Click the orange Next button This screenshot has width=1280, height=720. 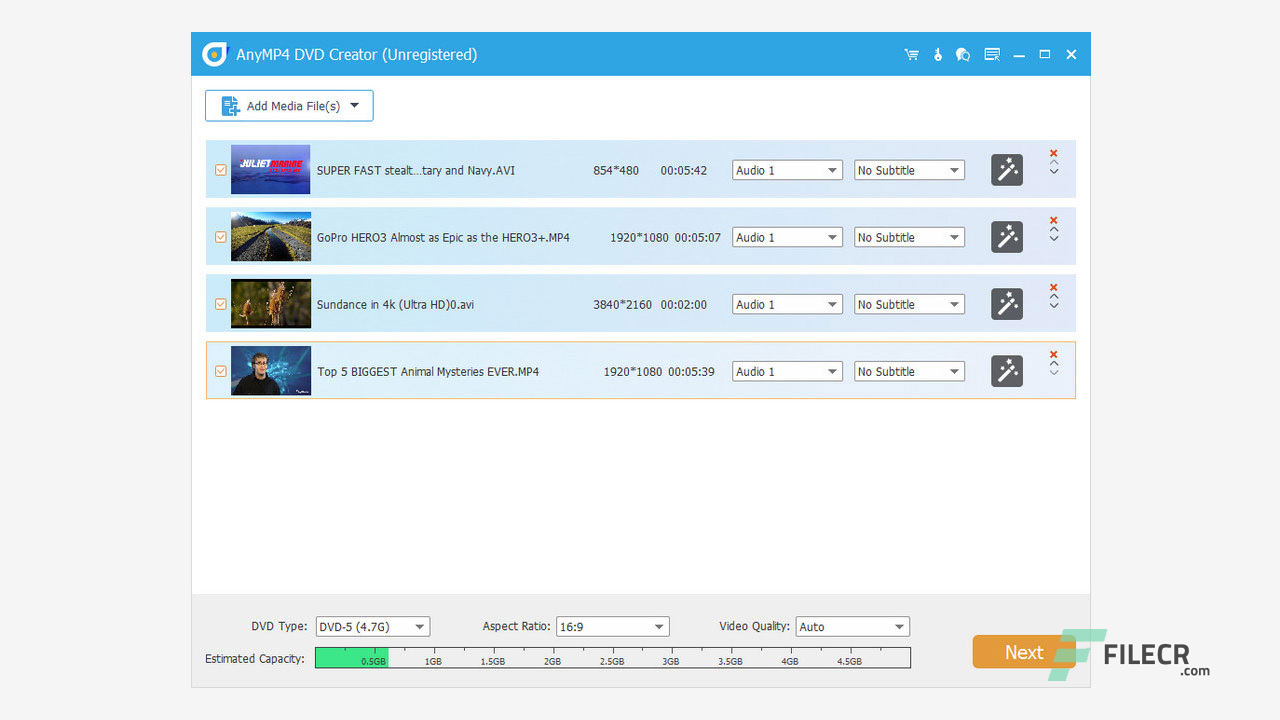point(1023,652)
